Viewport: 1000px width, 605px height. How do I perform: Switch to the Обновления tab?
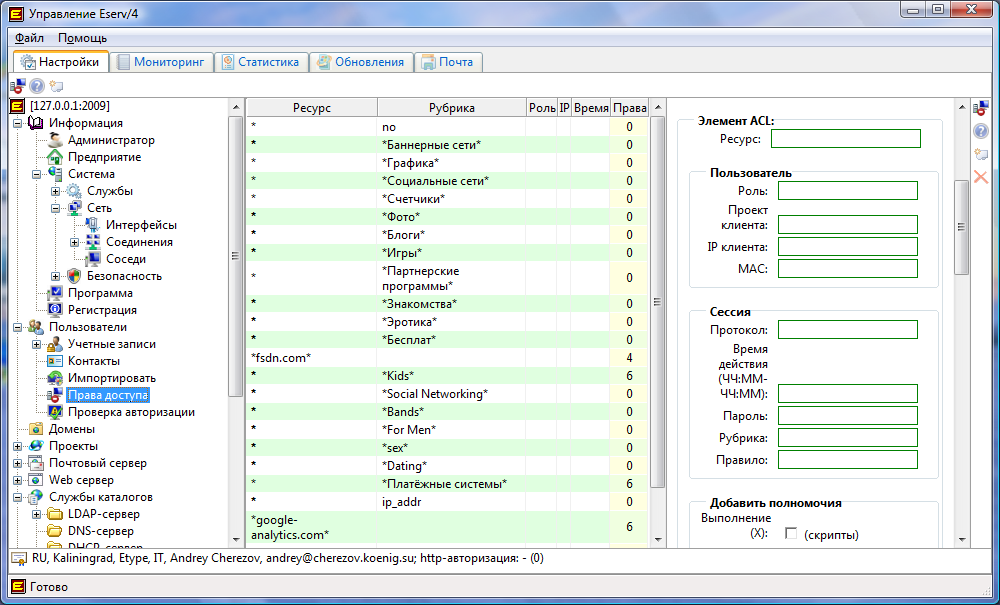(x=361, y=62)
